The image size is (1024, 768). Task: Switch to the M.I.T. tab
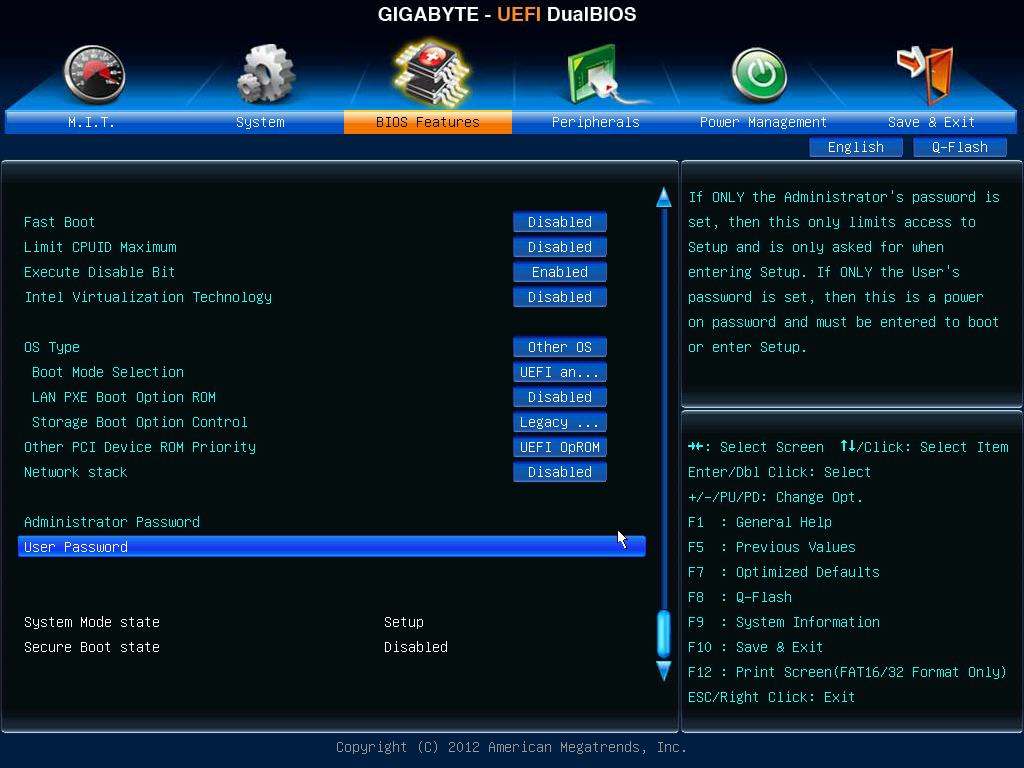91,122
